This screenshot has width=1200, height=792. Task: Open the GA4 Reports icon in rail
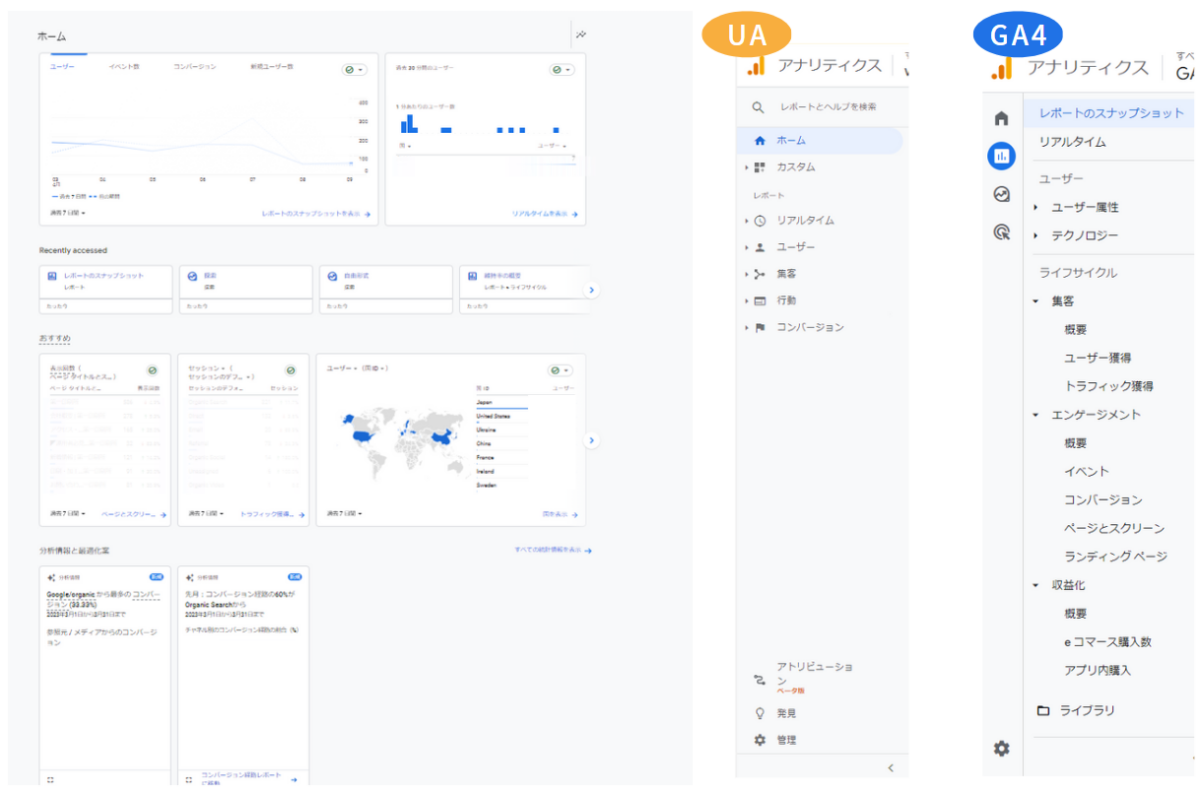(x=1001, y=156)
